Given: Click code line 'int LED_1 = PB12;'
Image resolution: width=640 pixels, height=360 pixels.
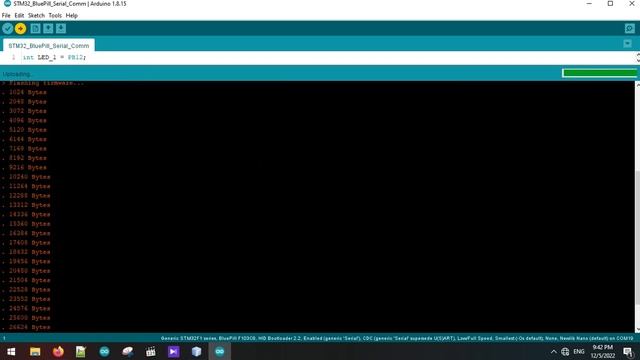Looking at the screenshot, I should (x=54, y=58).
